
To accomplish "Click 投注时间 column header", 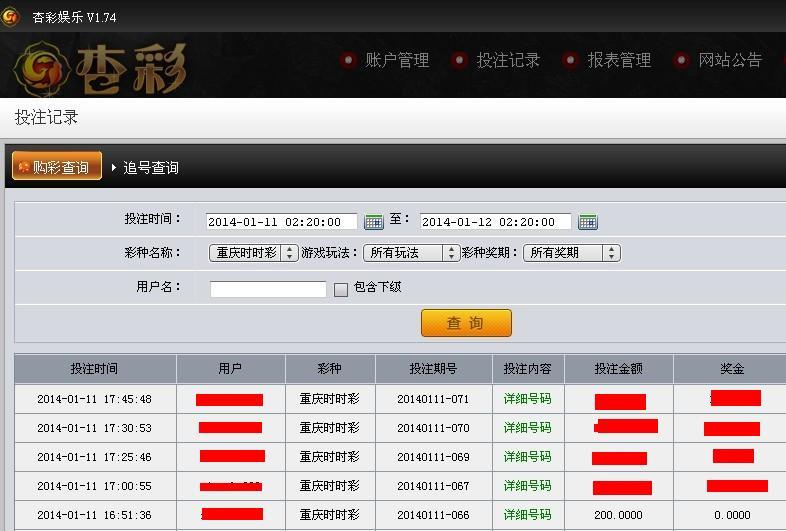I will point(95,369).
